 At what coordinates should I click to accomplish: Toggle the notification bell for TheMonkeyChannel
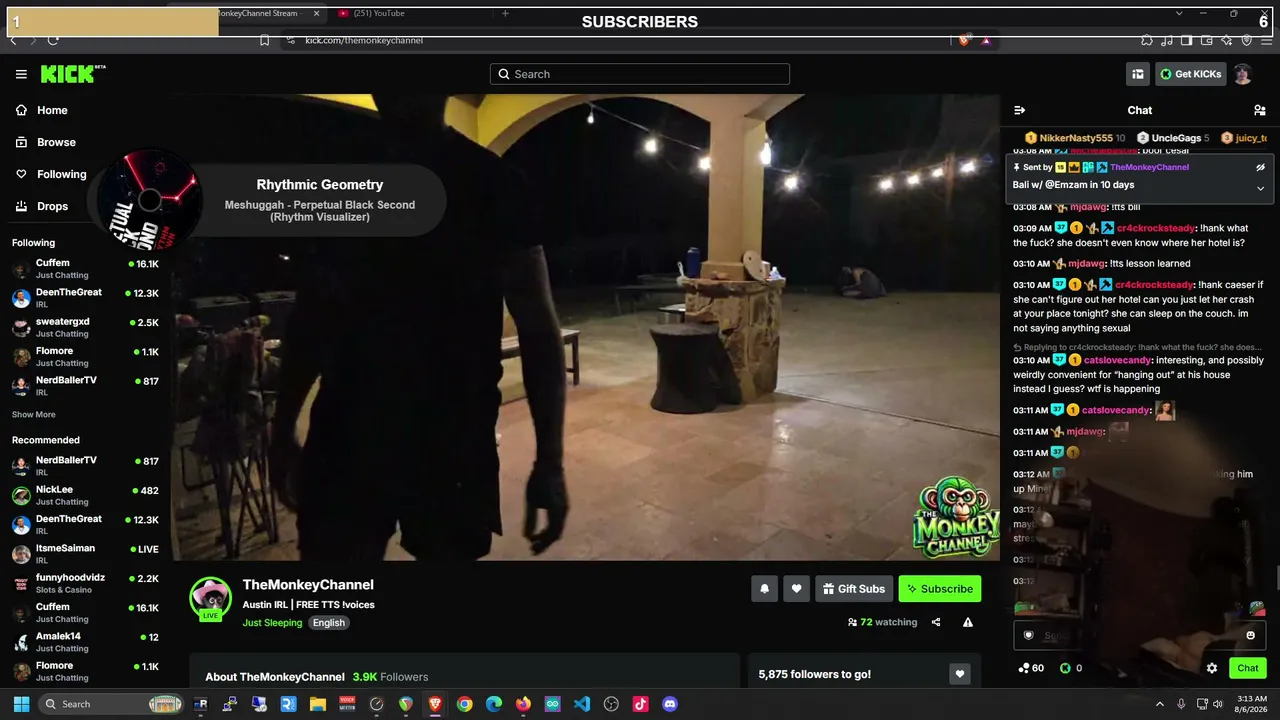(765, 589)
